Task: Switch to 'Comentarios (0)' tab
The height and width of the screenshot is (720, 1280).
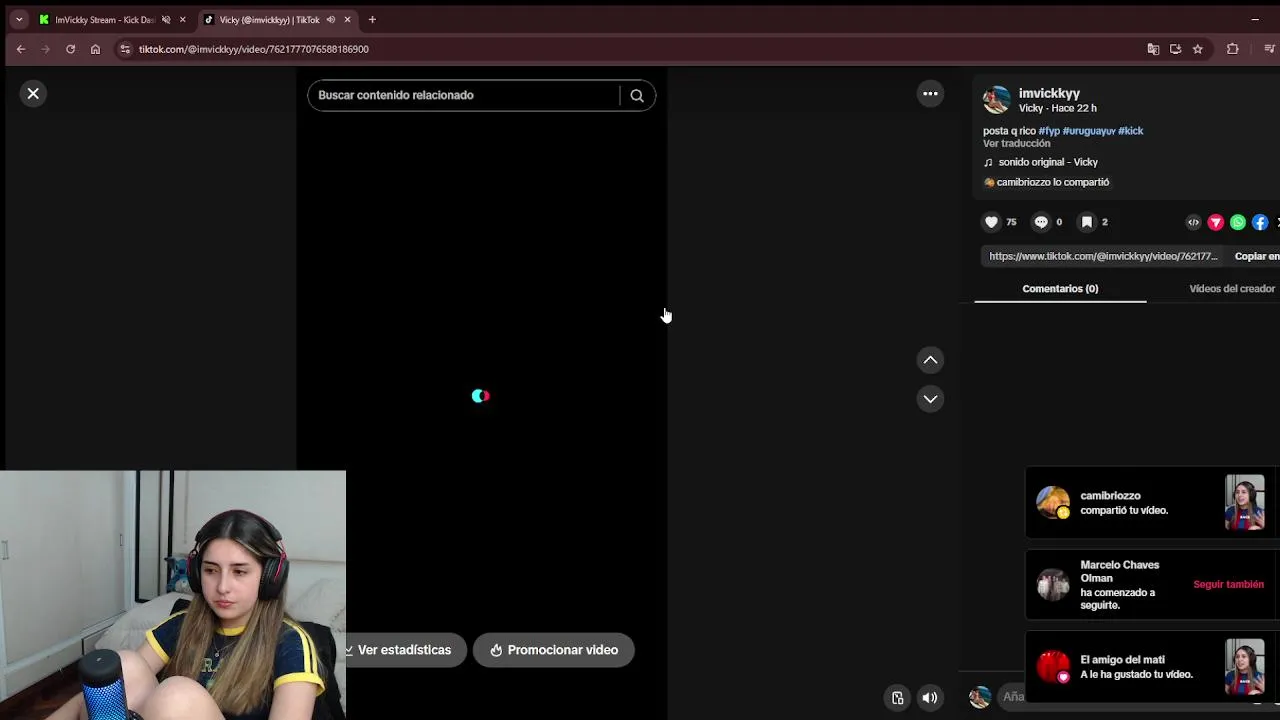Action: click(x=1060, y=289)
